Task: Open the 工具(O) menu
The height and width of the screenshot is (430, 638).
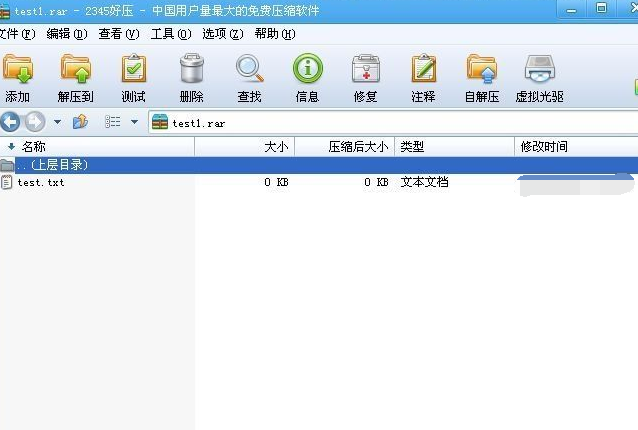Action: (x=171, y=34)
